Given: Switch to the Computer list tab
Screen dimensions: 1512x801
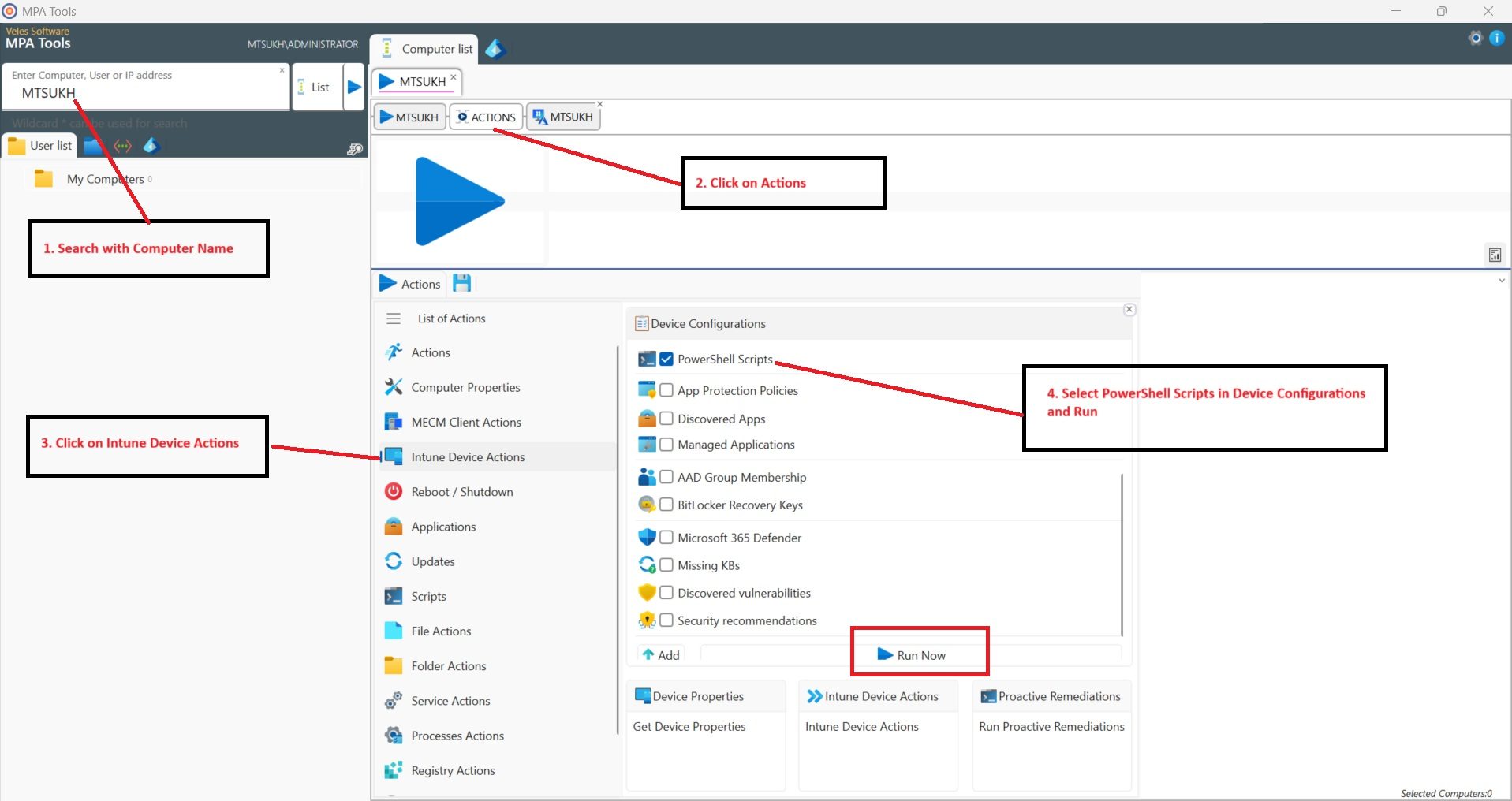Looking at the screenshot, I should coord(424,49).
